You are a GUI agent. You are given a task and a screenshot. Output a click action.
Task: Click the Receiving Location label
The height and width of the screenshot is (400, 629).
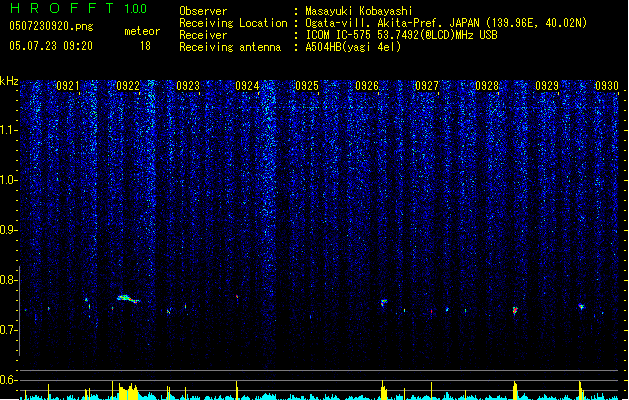233,23
